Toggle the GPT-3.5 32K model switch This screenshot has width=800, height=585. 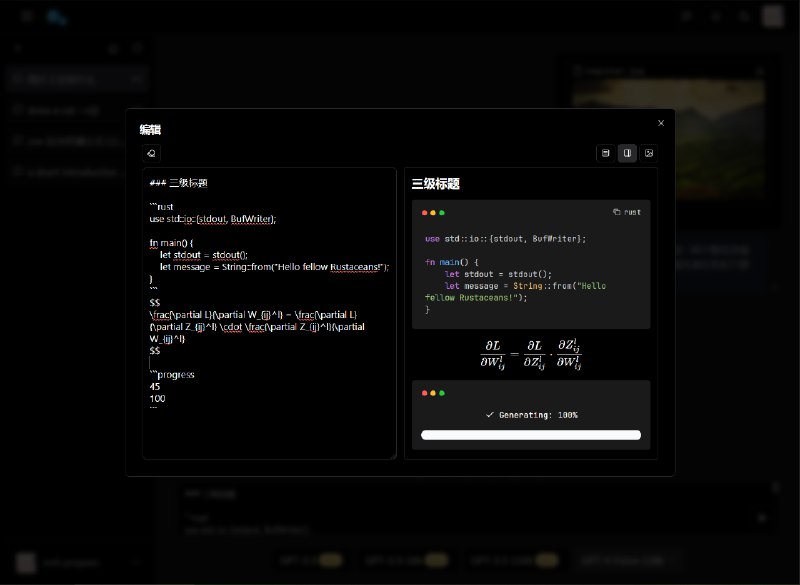click(x=546, y=560)
